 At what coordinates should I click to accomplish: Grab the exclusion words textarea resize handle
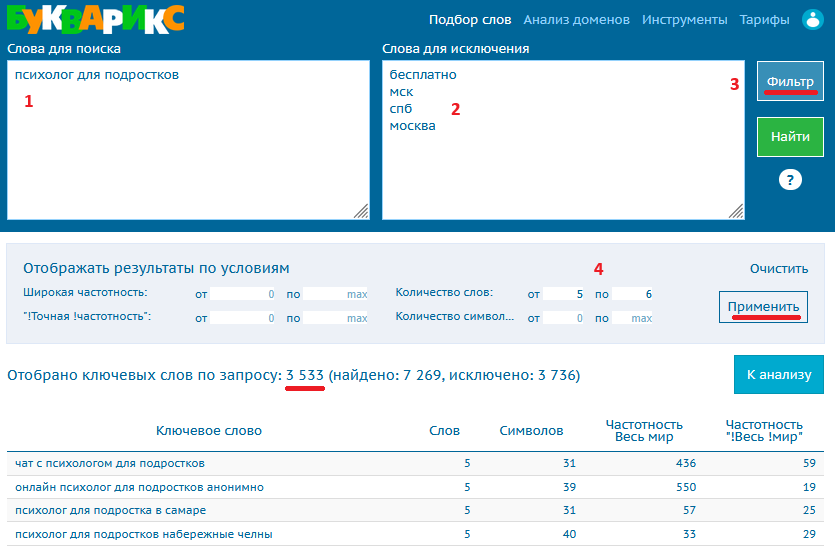[736, 211]
